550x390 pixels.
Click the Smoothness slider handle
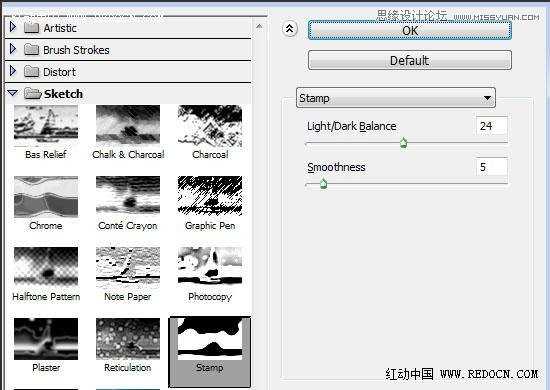[x=323, y=183]
